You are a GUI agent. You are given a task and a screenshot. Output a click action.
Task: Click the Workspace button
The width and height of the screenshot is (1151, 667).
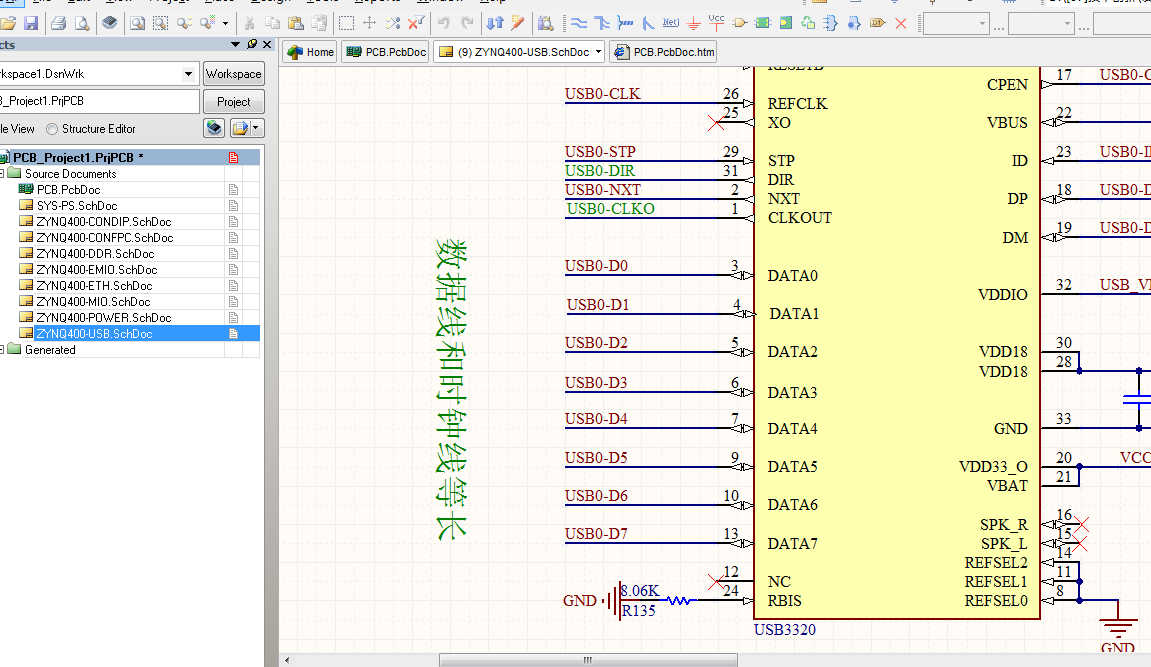click(x=233, y=74)
